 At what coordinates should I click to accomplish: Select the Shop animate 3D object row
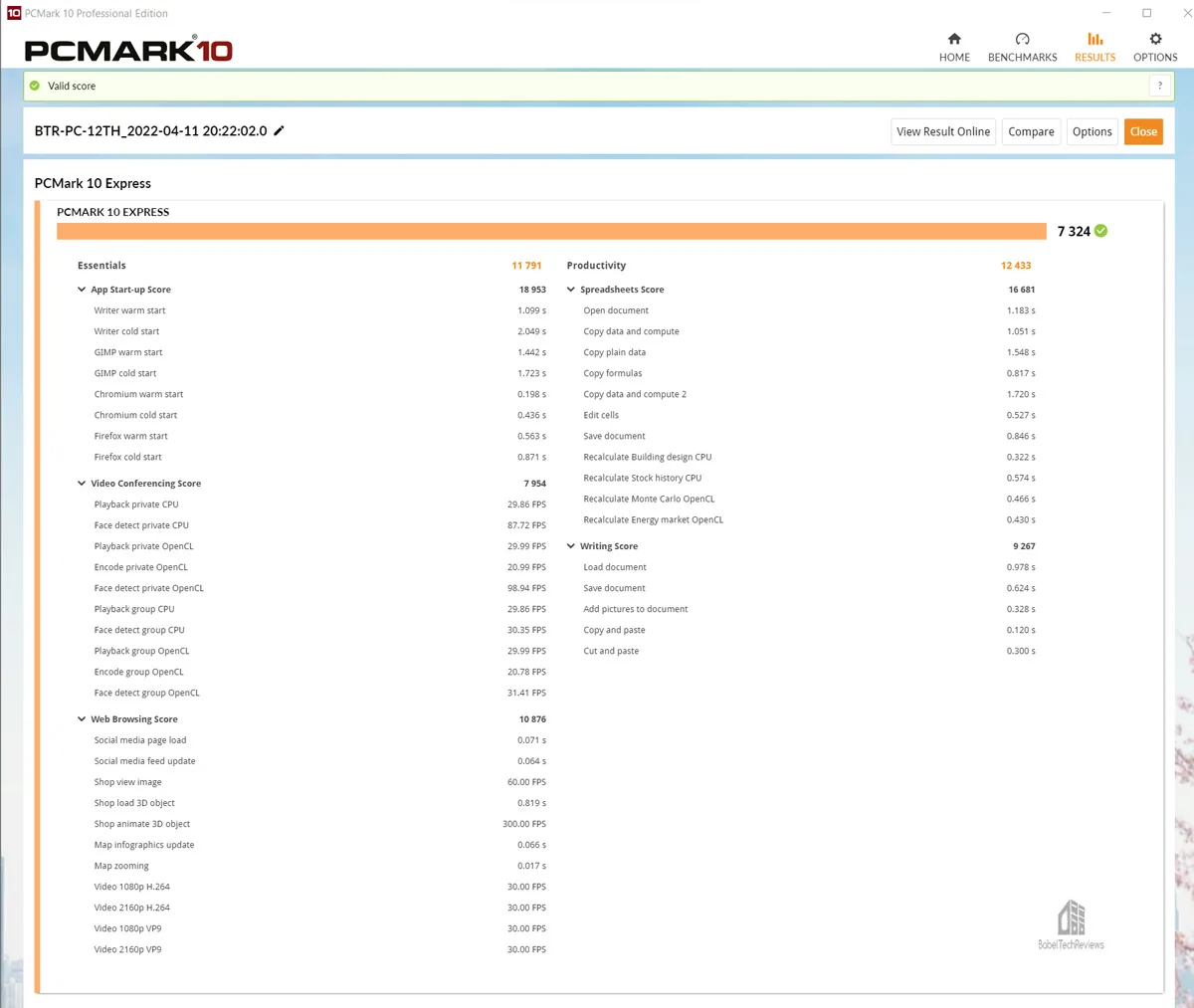pyautogui.click(x=319, y=824)
